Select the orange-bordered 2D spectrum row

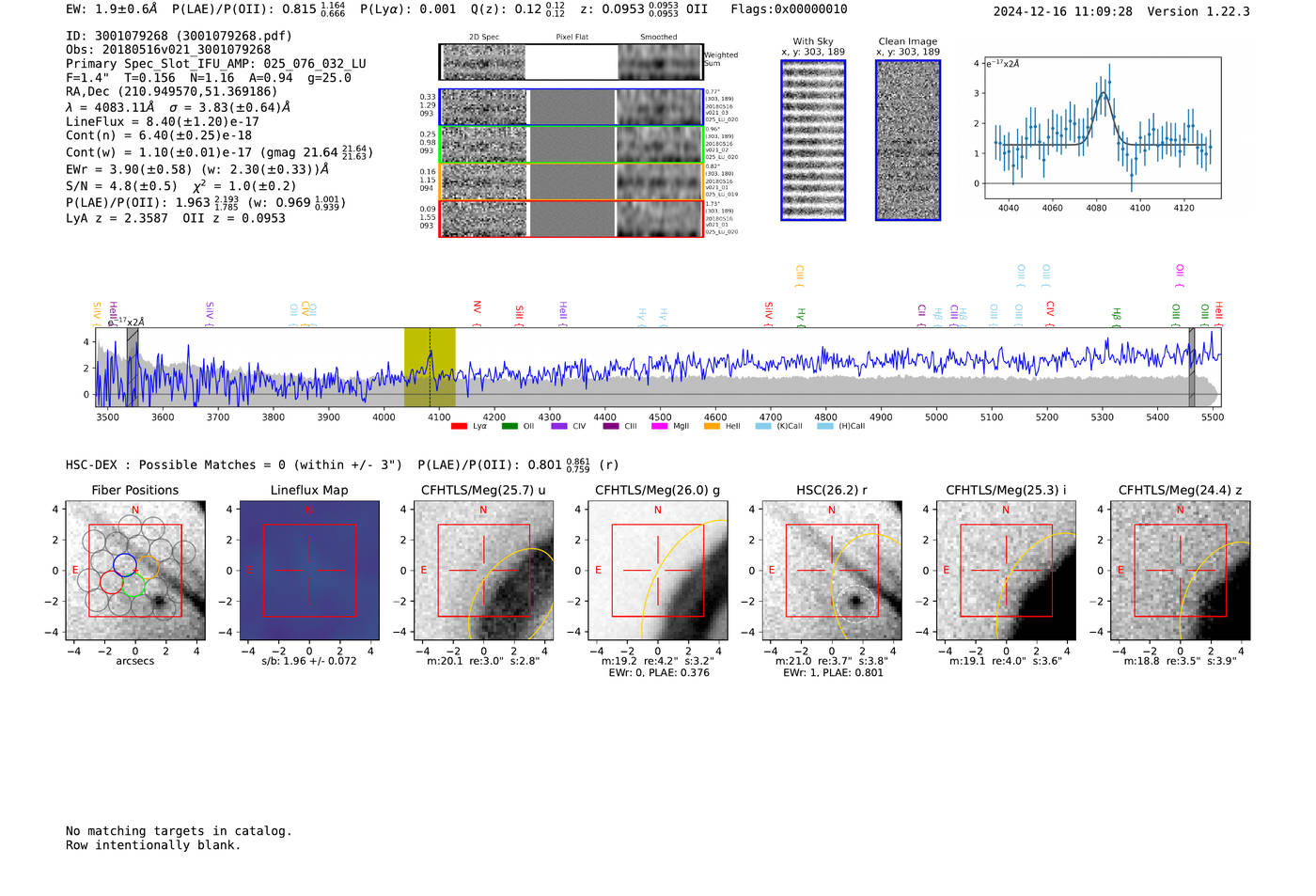point(572,181)
